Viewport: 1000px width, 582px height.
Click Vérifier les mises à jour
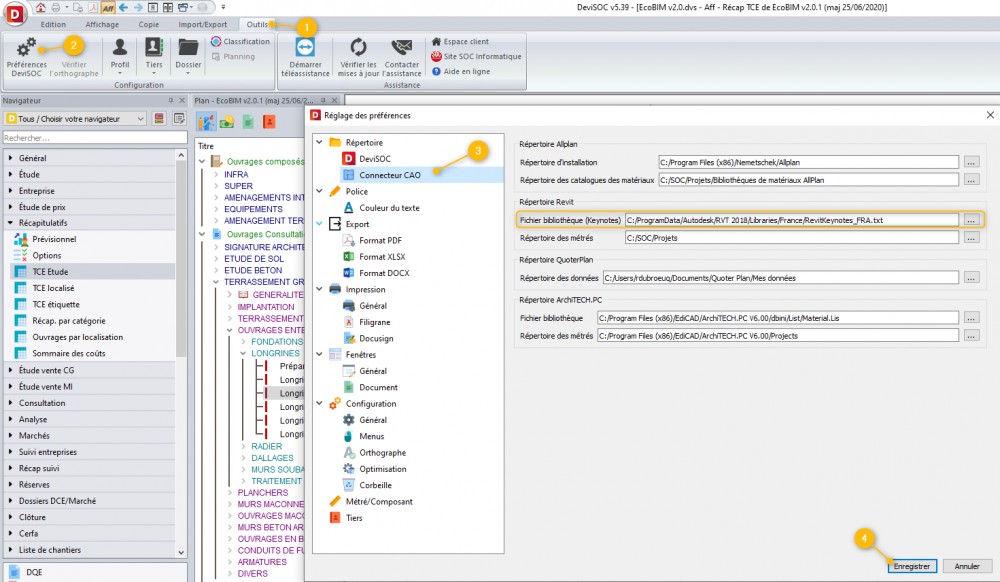358,56
